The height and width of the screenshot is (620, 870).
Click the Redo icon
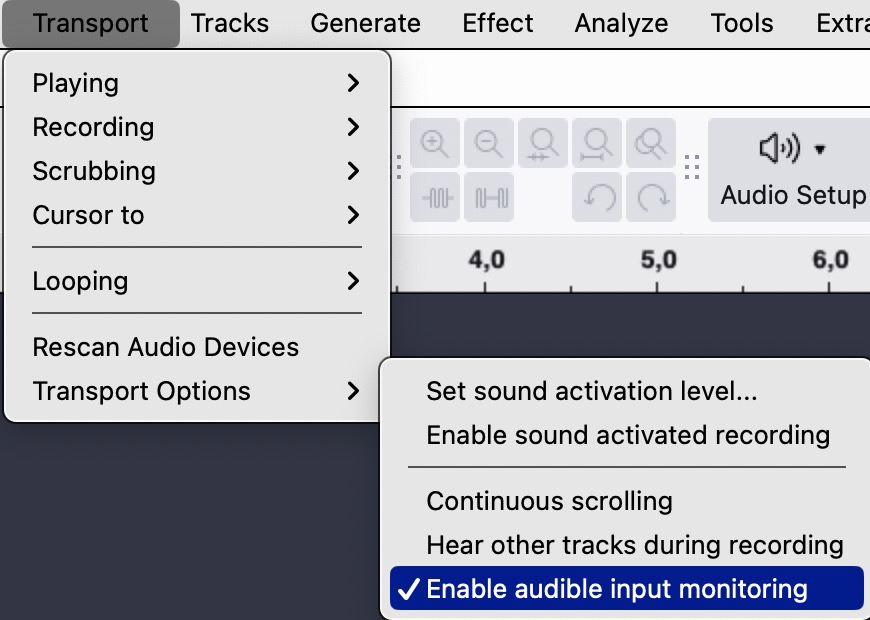tap(651, 197)
